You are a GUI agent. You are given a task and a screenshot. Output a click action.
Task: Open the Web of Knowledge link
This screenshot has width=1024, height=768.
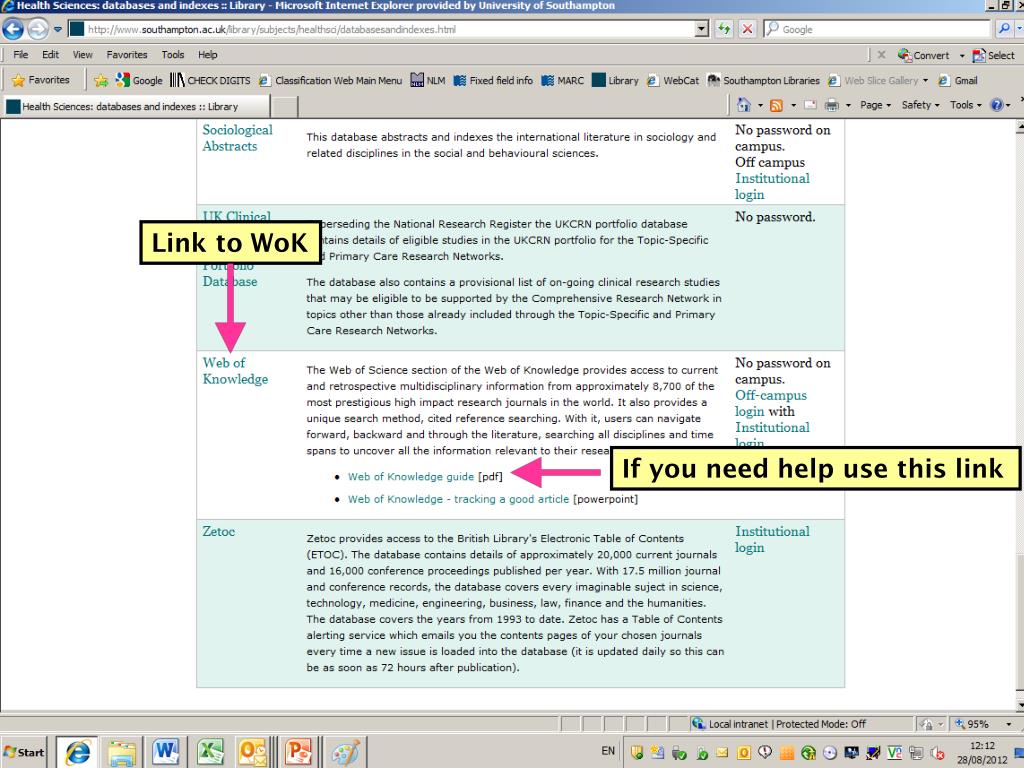pos(235,371)
